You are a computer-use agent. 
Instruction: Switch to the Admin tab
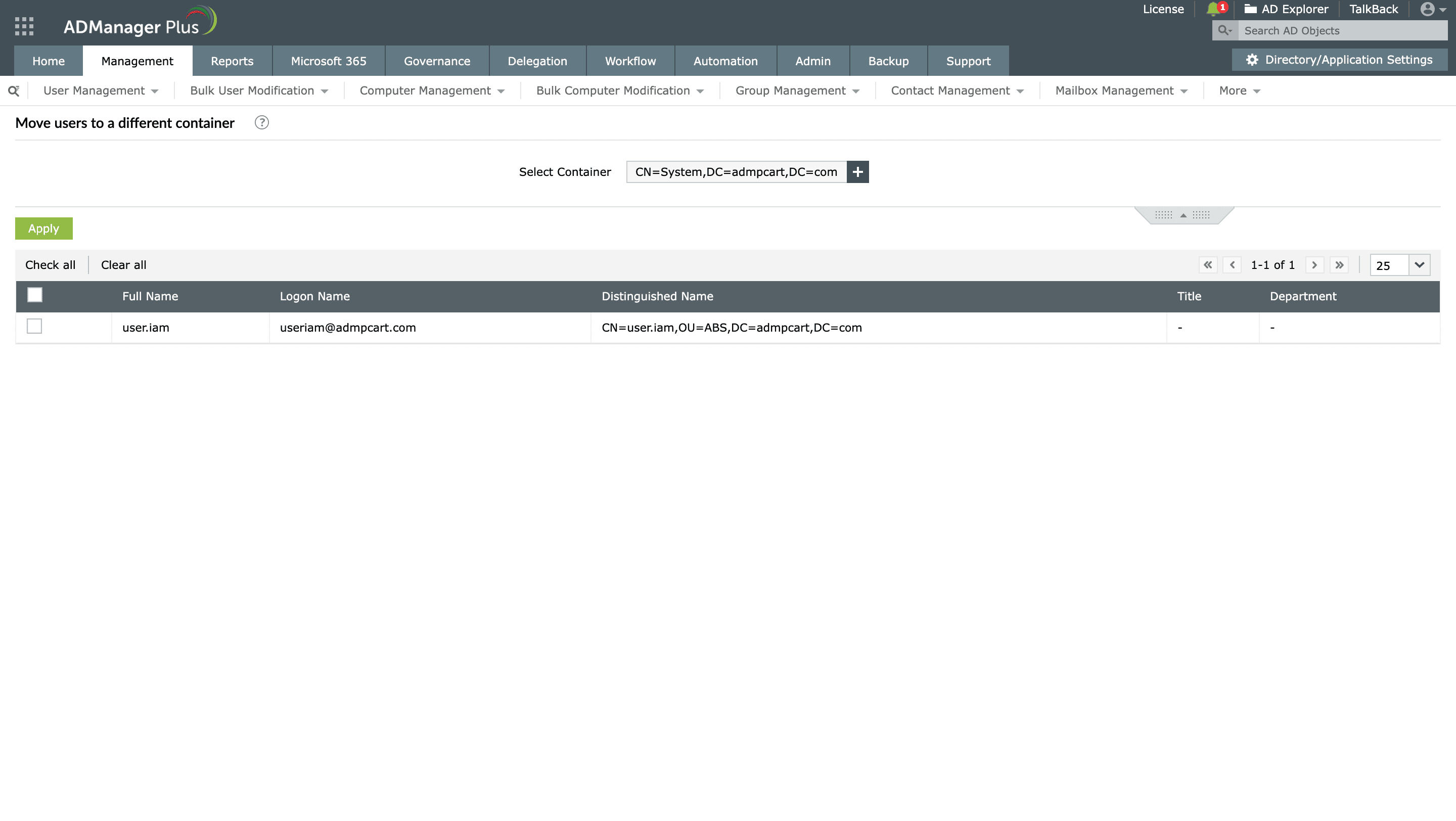813,61
